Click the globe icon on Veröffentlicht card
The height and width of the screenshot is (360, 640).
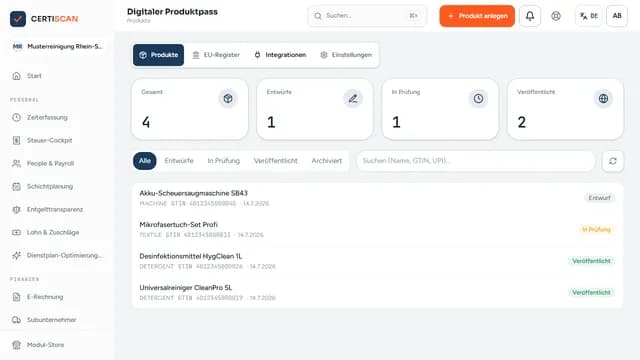pos(603,98)
